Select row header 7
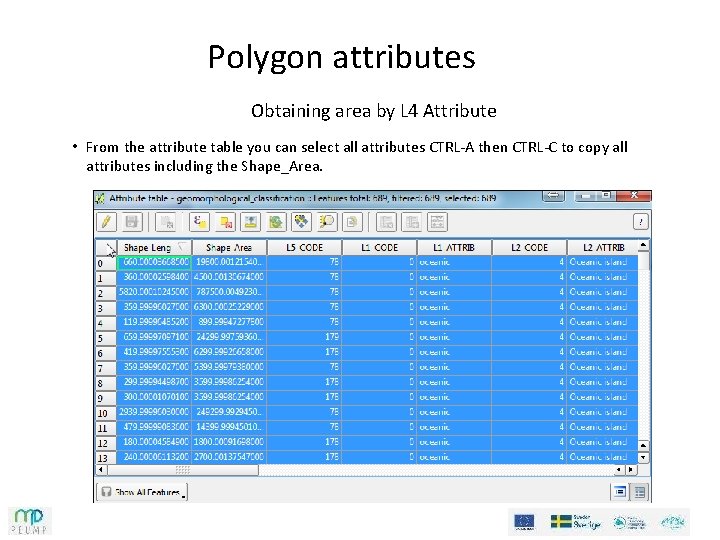 (106, 368)
